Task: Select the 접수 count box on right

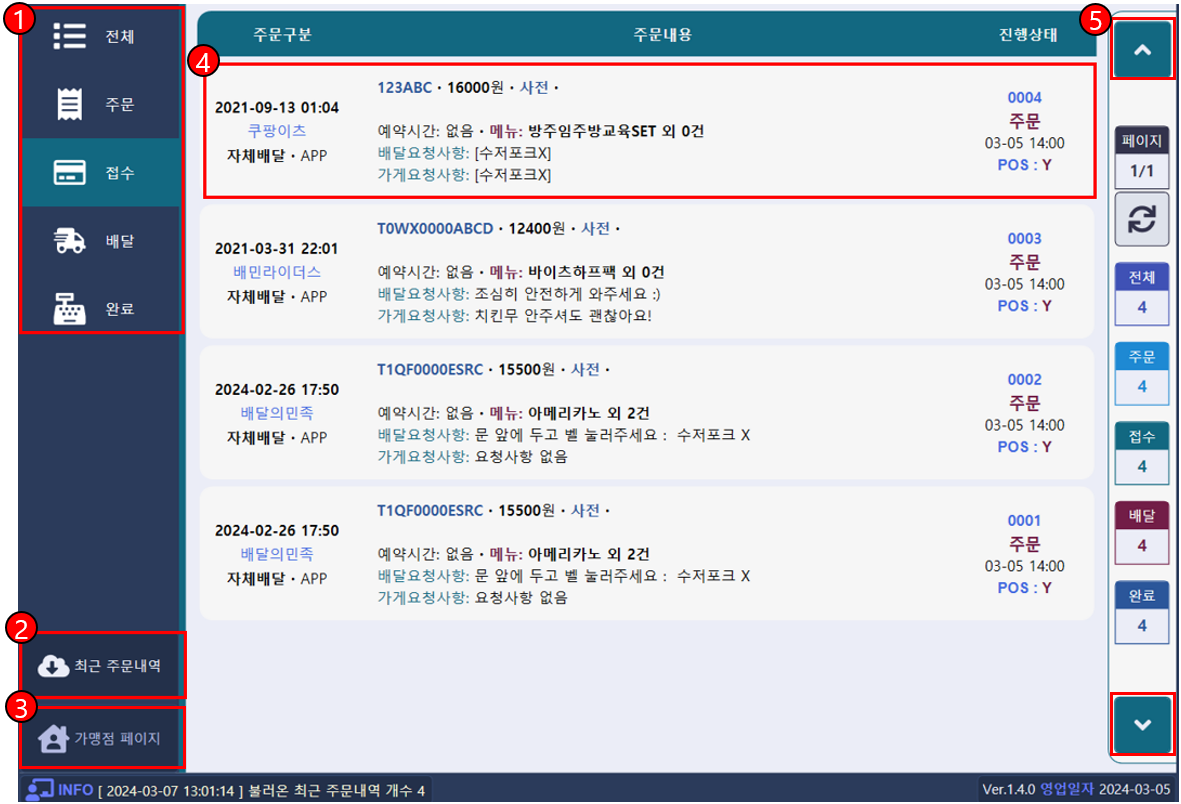Action: [x=1141, y=453]
